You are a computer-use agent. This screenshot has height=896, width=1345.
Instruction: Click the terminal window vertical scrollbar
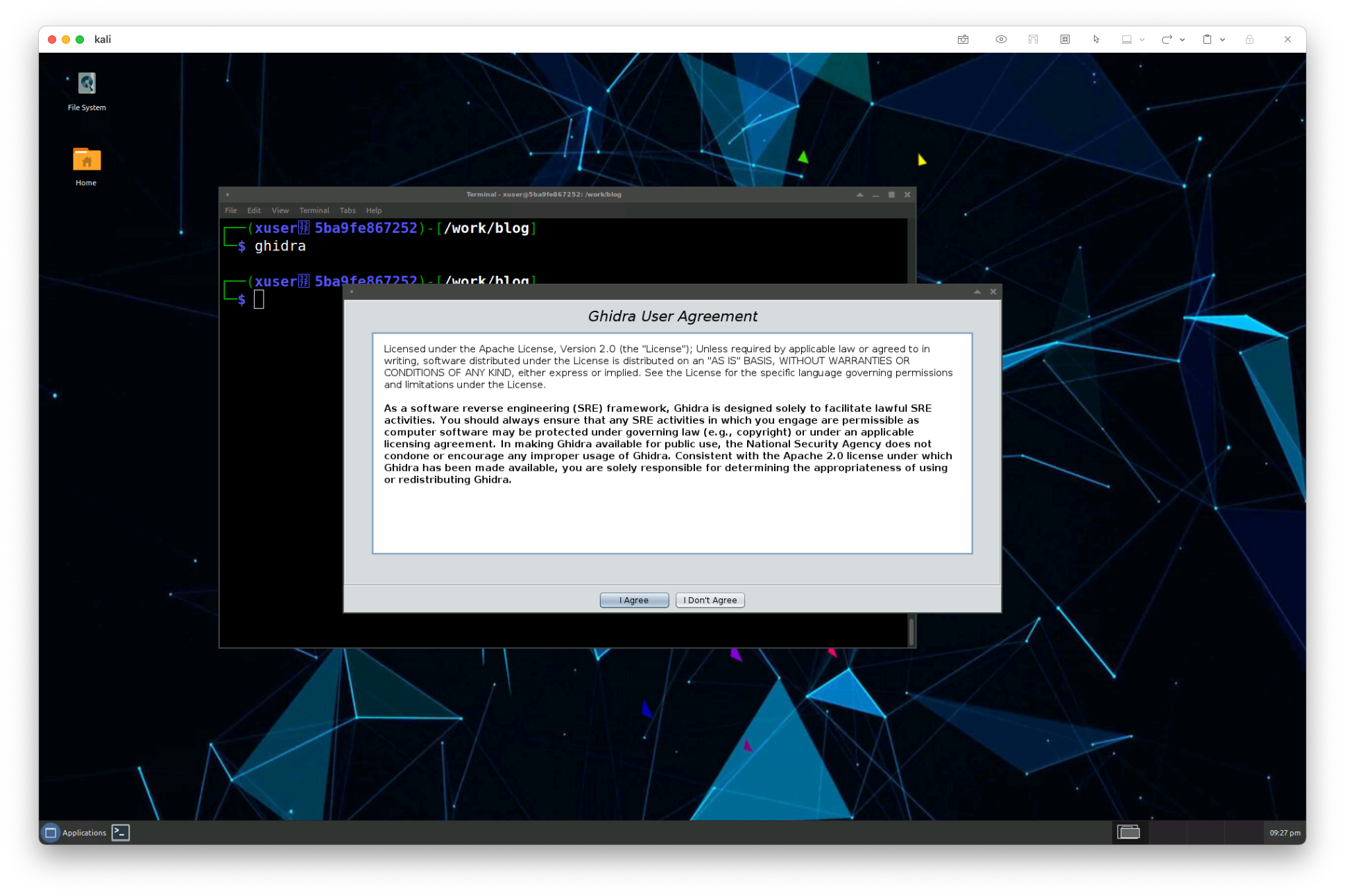pos(911,631)
